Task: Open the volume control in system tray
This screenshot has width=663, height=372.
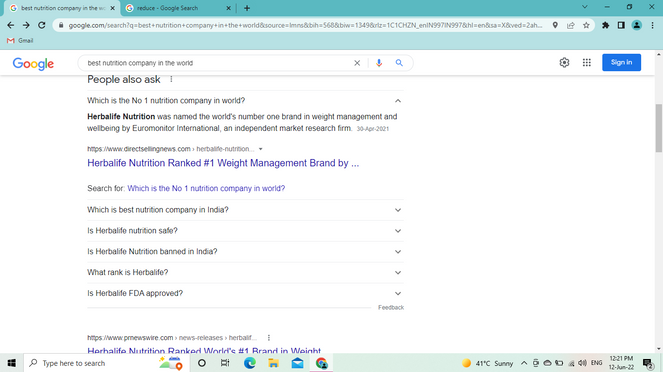Action: pos(582,363)
